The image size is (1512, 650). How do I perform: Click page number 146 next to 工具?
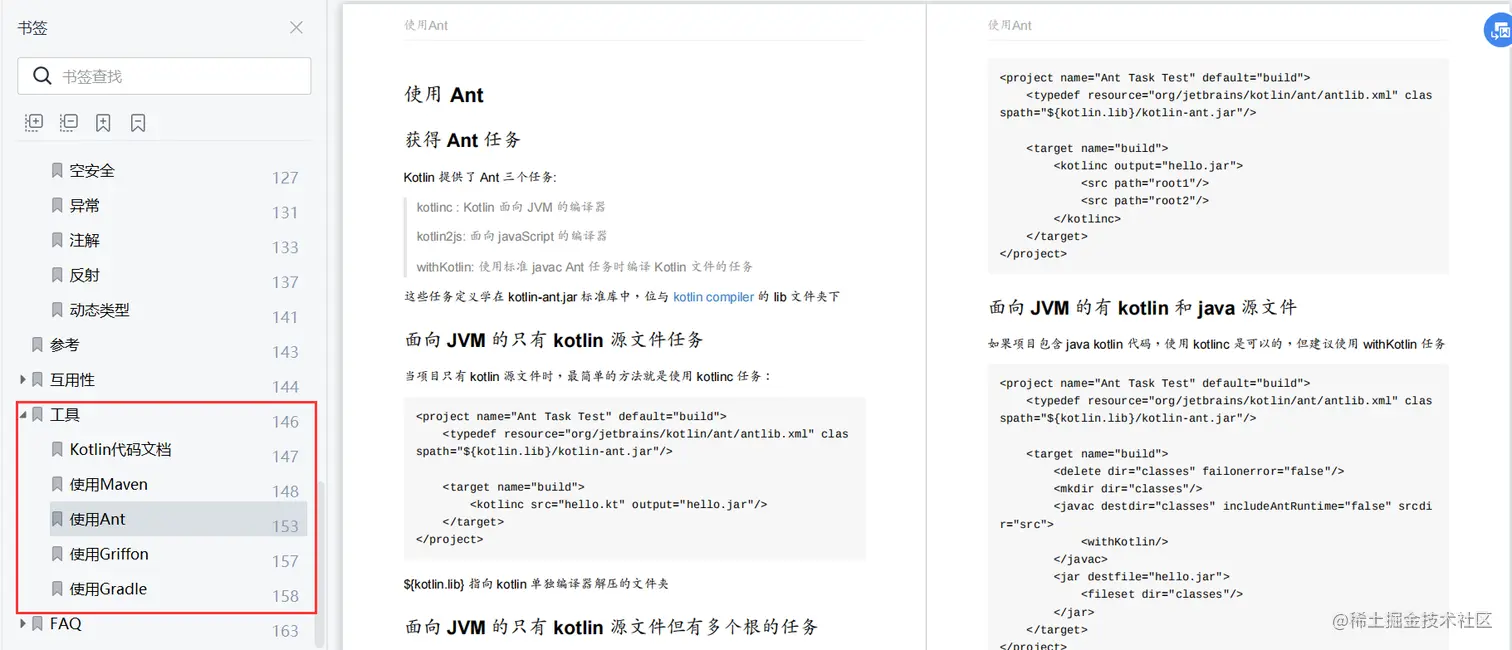point(285,422)
